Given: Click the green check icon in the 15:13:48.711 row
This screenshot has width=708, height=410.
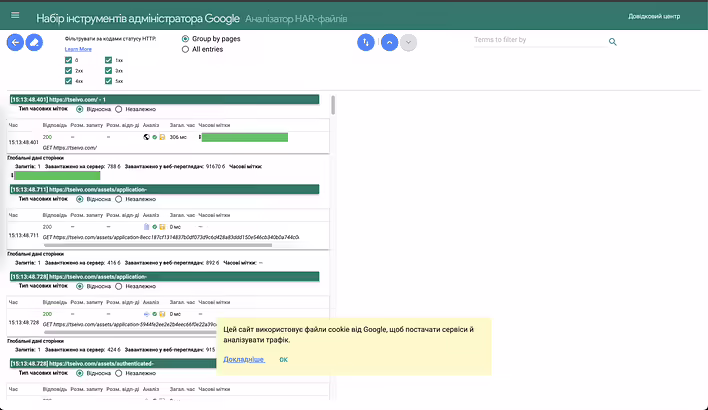Looking at the screenshot, I should point(154,227).
